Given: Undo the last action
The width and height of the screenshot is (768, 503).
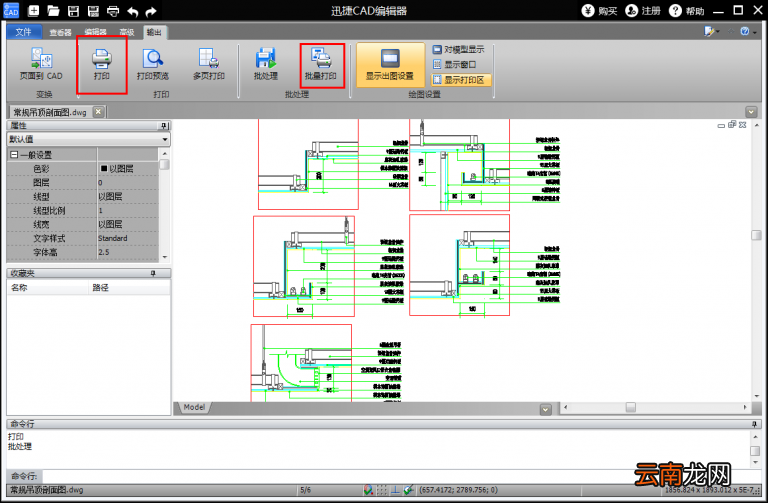Looking at the screenshot, I should (133, 11).
